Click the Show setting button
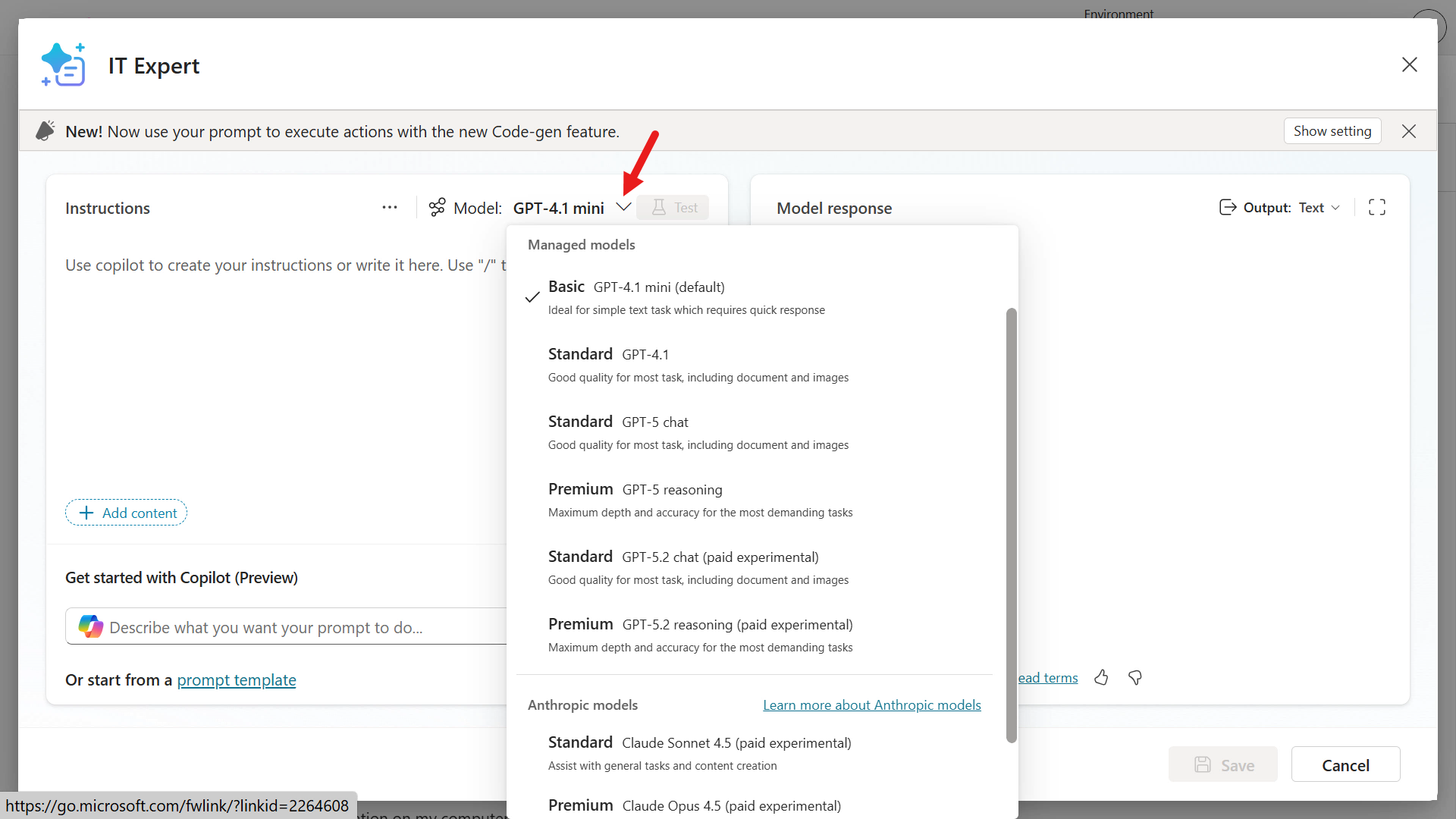Screen dimensions: 1456x819 1332,130
